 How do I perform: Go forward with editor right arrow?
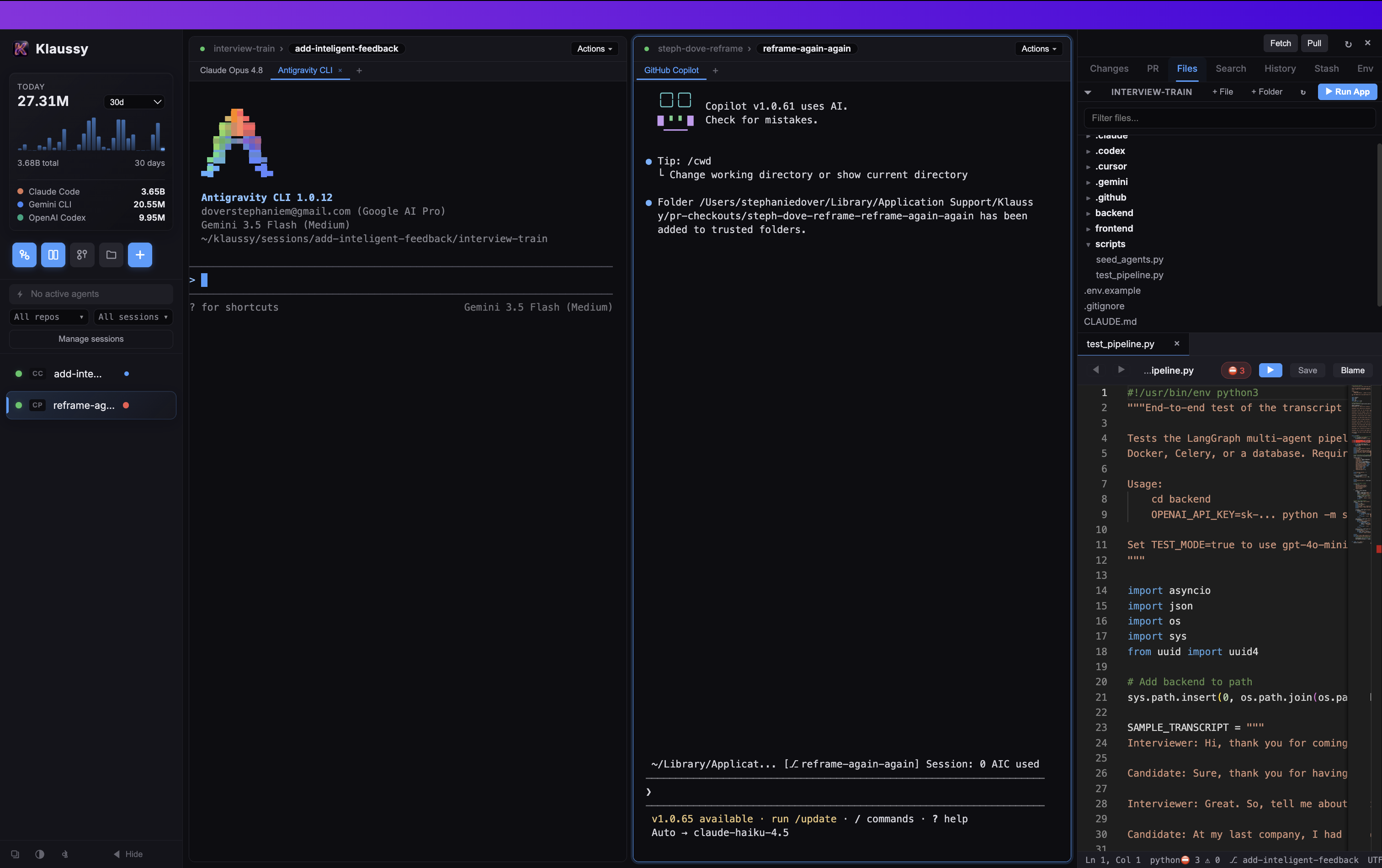coord(1121,370)
